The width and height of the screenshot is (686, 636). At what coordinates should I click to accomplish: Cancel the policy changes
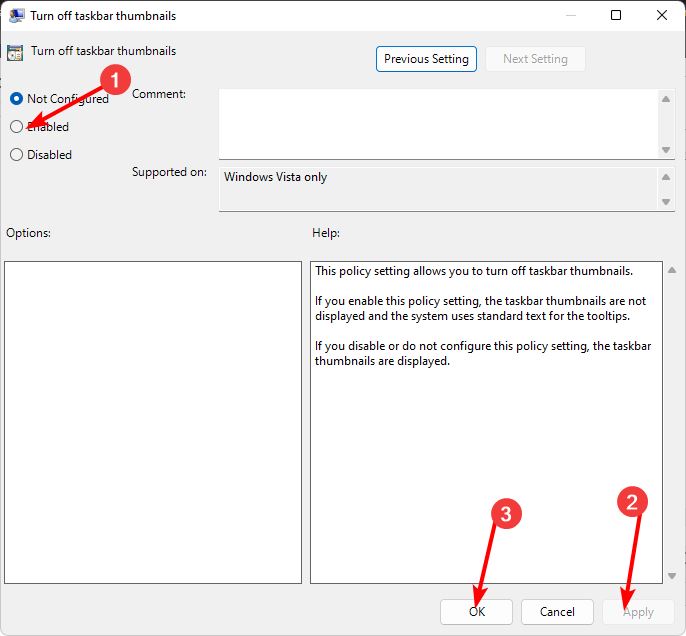pyautogui.click(x=557, y=612)
